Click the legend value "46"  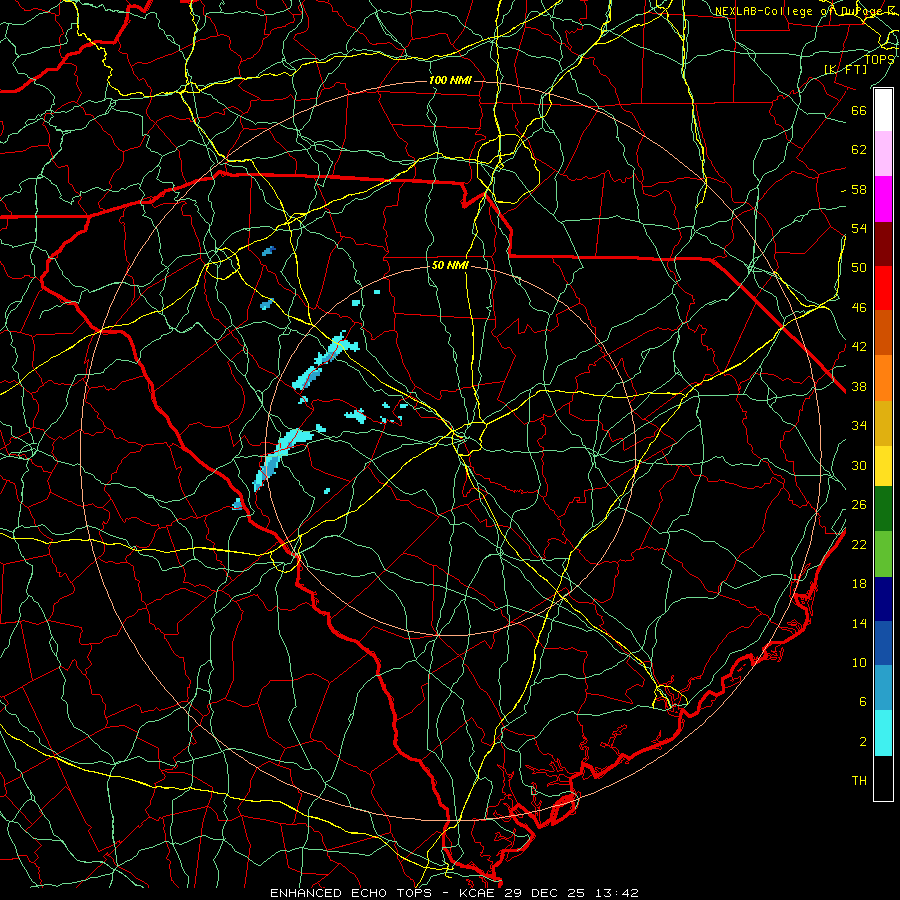(859, 308)
